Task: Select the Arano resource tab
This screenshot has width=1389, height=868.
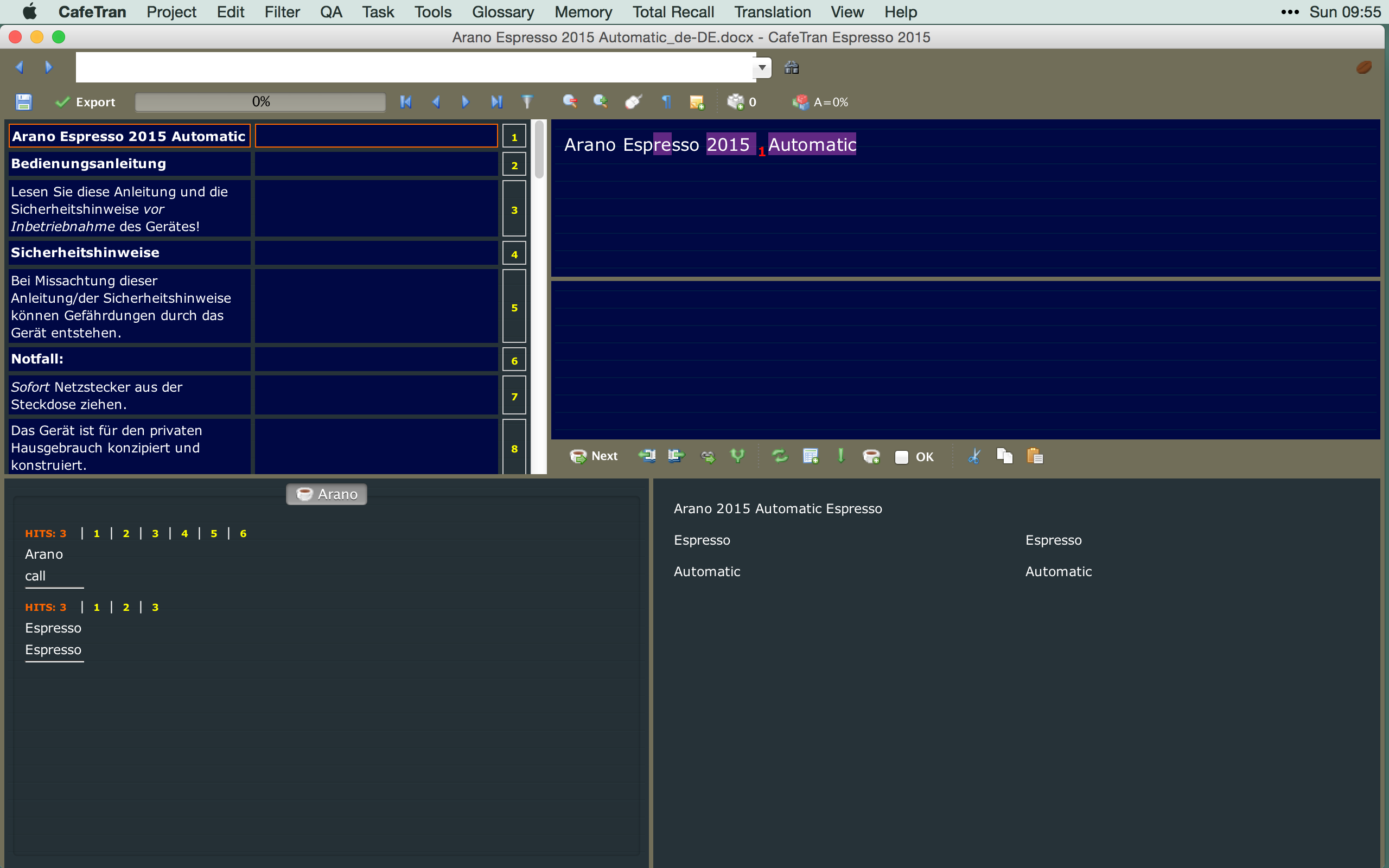Action: pos(327,494)
